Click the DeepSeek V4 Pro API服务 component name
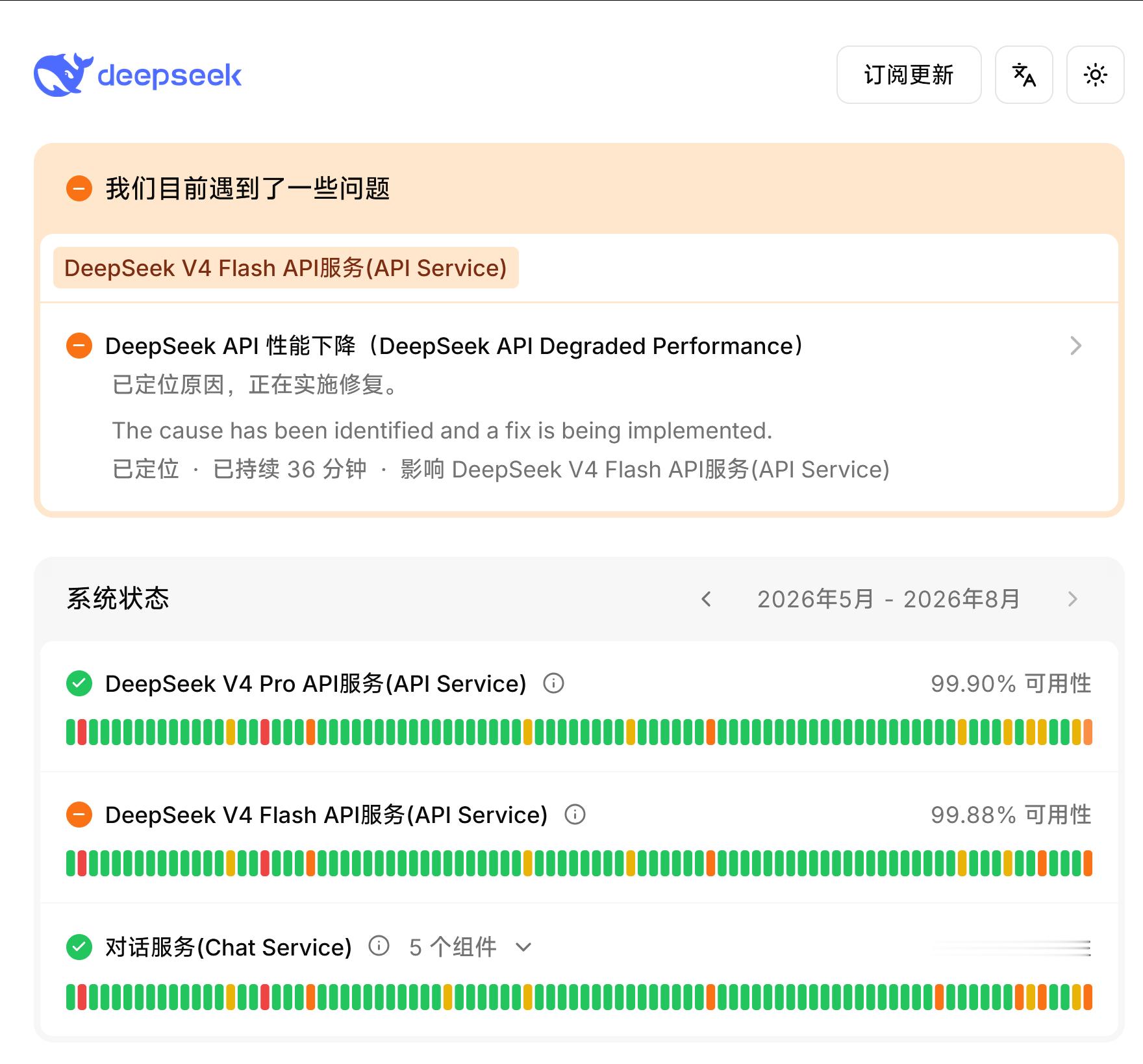Viewport: 1143px width, 1064px height. [x=316, y=683]
